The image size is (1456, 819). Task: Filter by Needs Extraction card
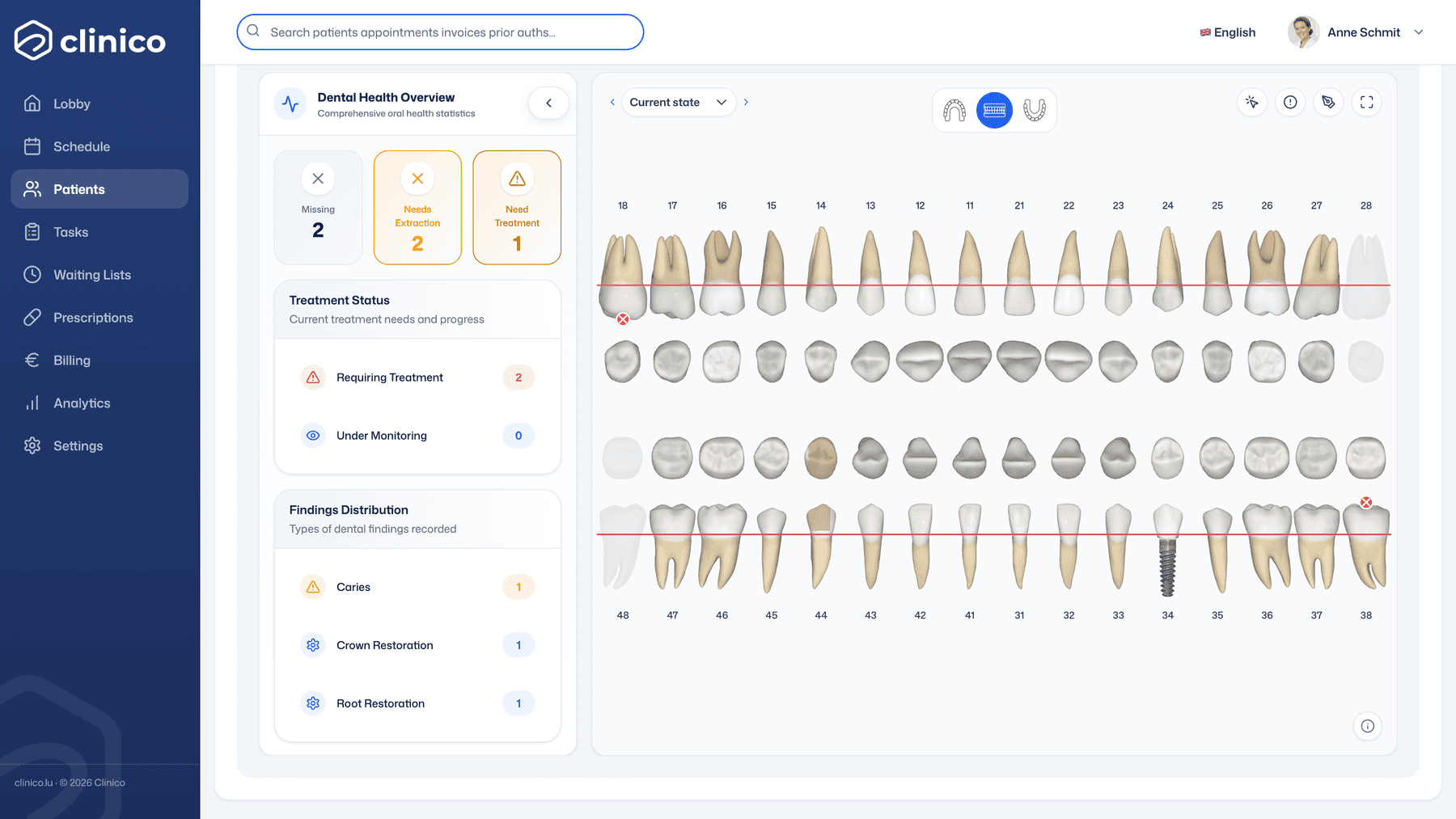click(417, 208)
